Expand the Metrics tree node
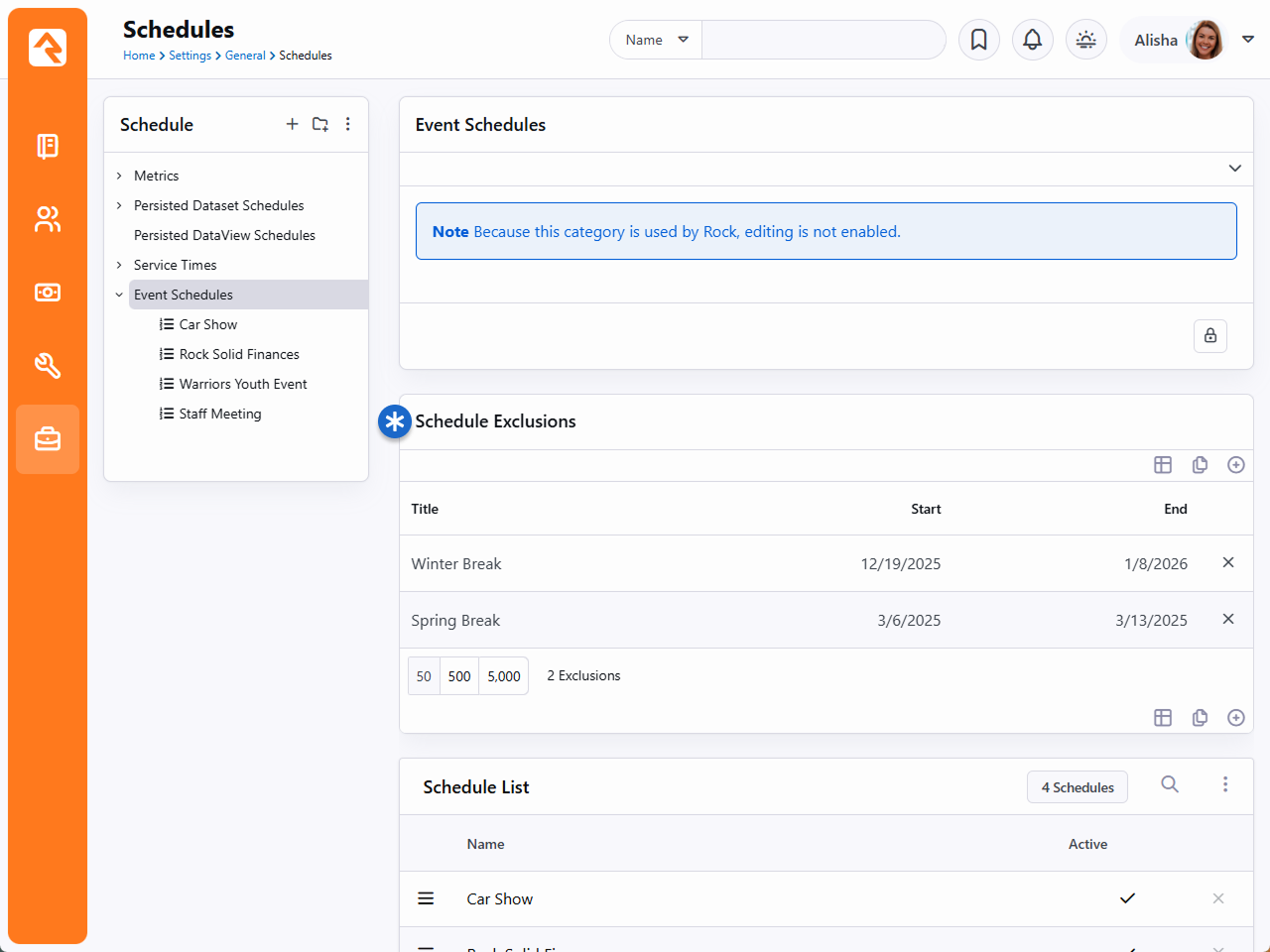Image resolution: width=1270 pixels, height=952 pixels. click(119, 176)
